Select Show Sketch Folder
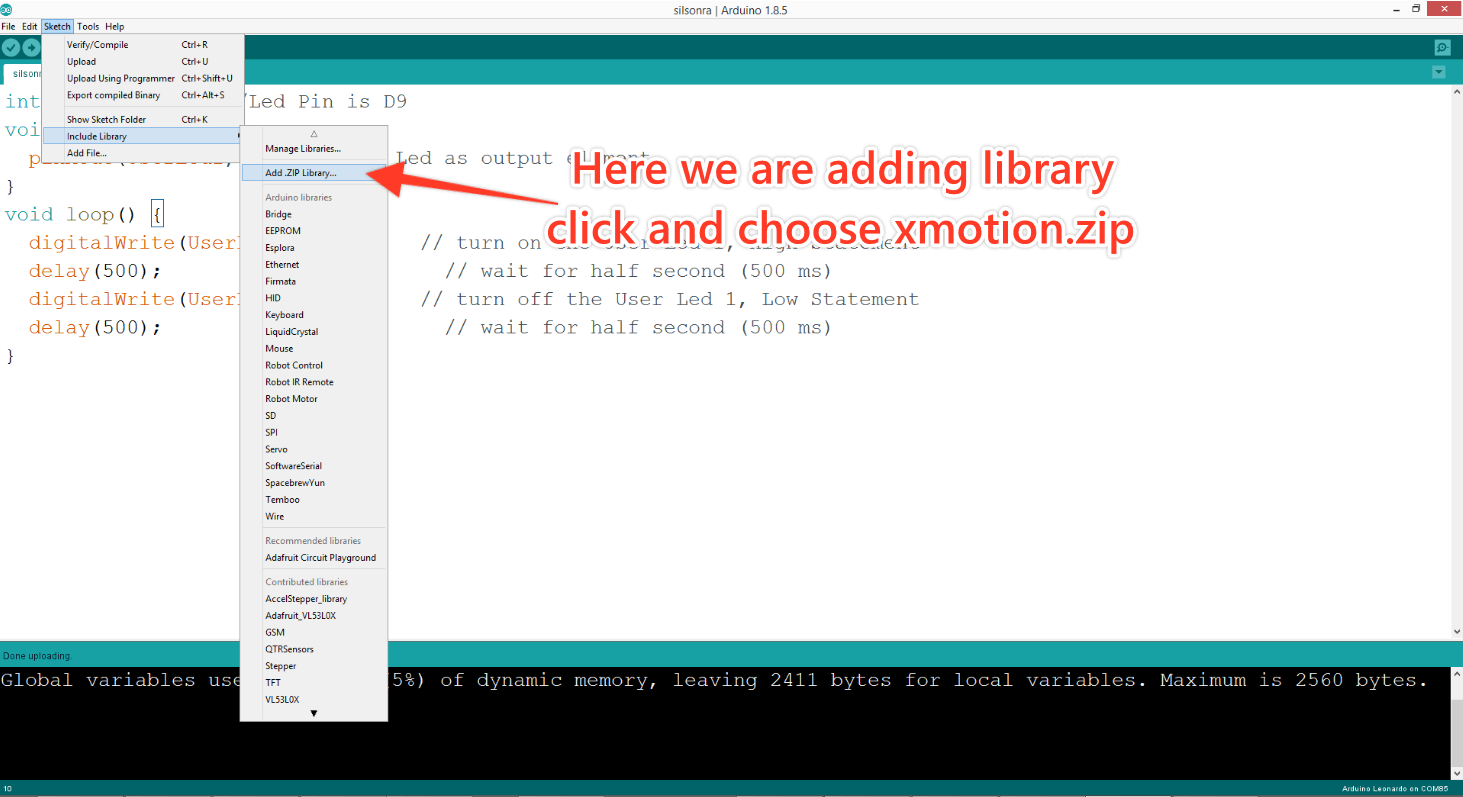The height and width of the screenshot is (797, 1463). [x=106, y=120]
